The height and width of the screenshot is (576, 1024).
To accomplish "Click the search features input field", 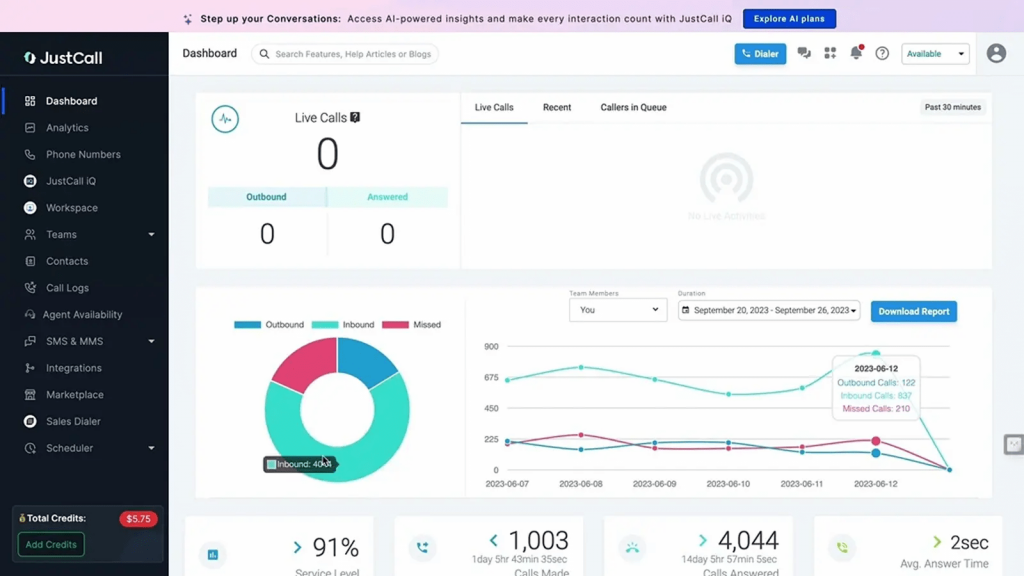I will click(x=352, y=54).
